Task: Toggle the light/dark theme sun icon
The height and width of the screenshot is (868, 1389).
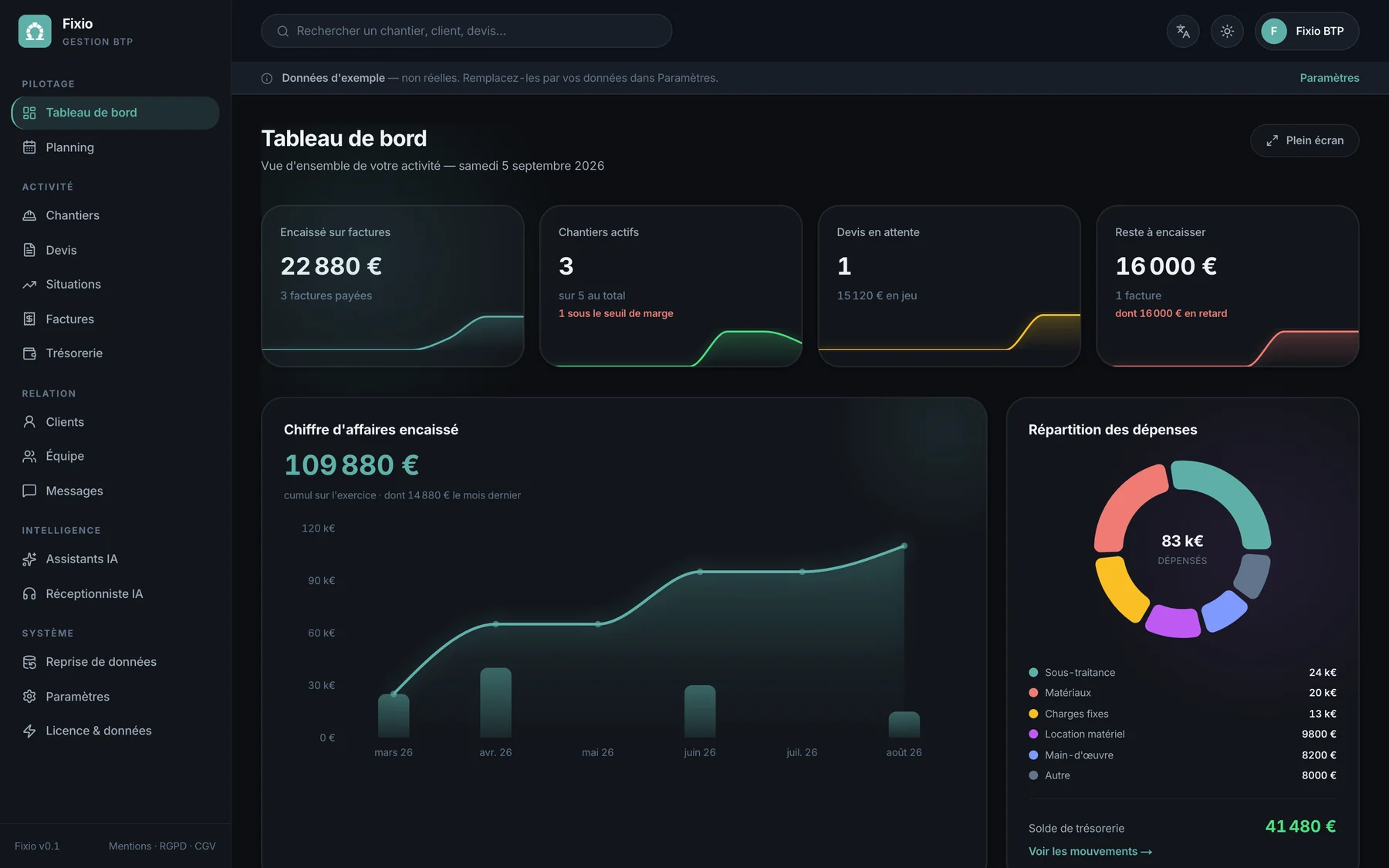Action: tap(1227, 32)
